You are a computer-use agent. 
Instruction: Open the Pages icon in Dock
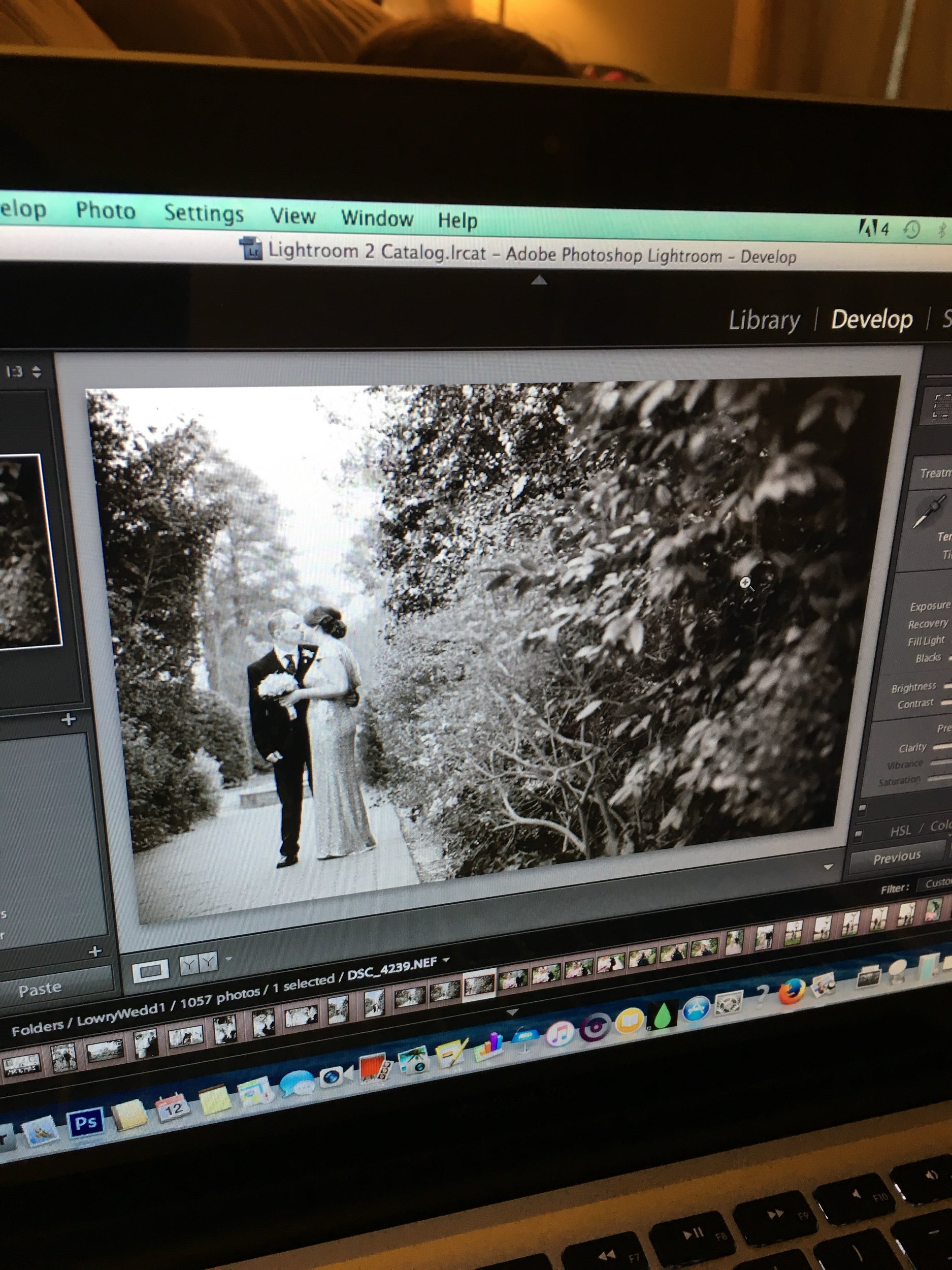(x=452, y=1053)
